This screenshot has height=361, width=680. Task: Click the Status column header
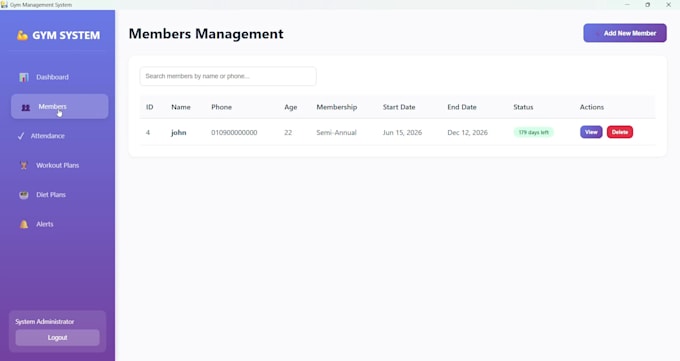point(523,107)
